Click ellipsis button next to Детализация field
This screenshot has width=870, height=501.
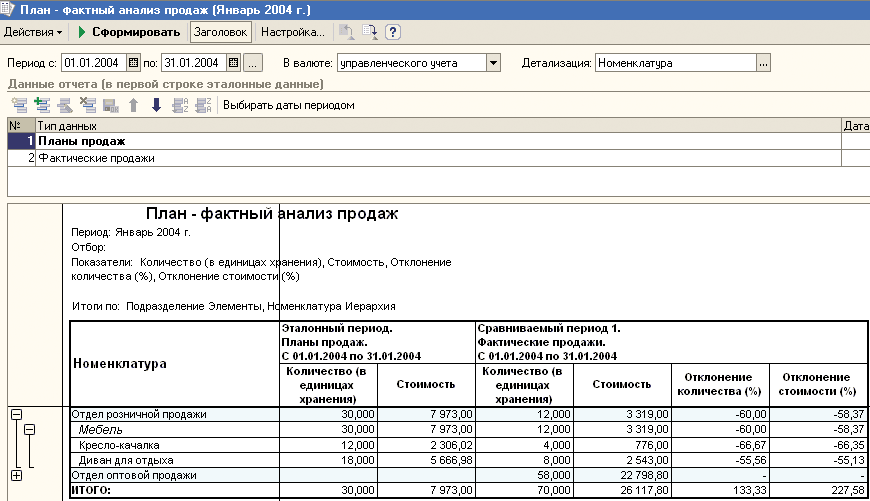pos(764,64)
